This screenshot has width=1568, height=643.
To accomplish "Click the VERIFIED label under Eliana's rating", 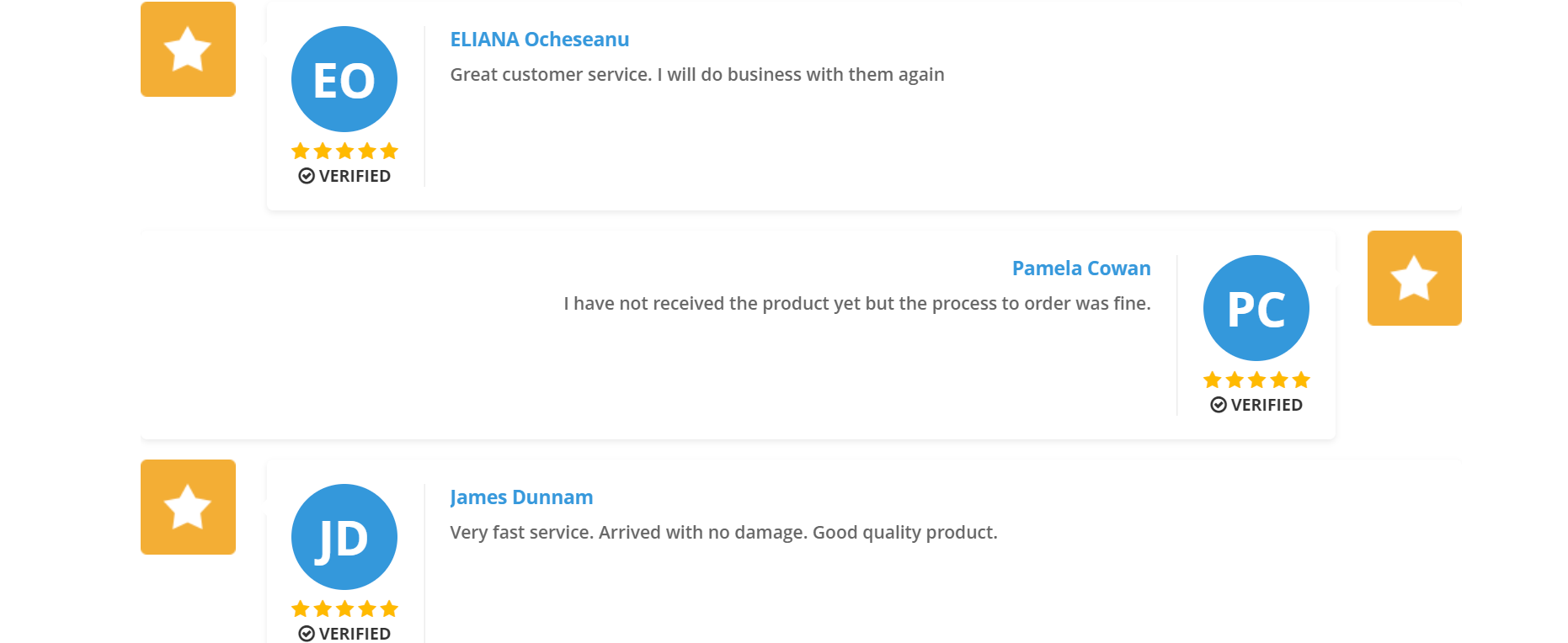I will [x=355, y=176].
